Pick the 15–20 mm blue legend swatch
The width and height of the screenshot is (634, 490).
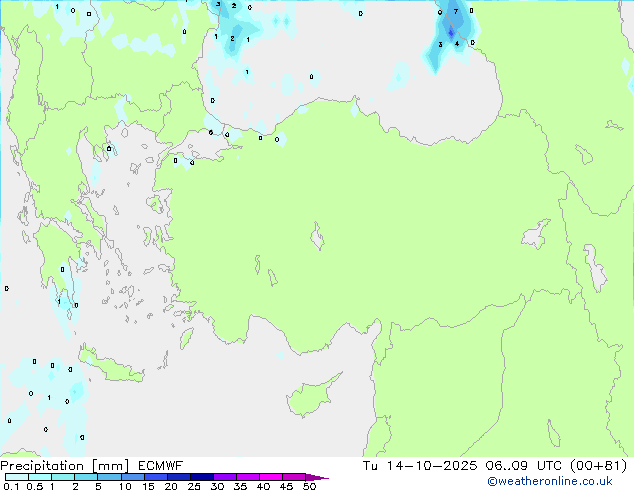coord(155,477)
